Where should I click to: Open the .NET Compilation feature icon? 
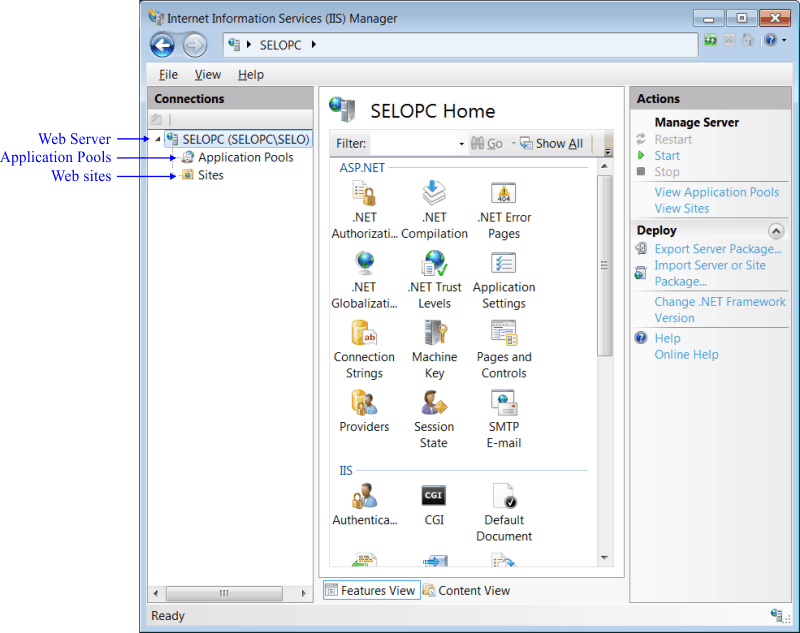(434, 193)
